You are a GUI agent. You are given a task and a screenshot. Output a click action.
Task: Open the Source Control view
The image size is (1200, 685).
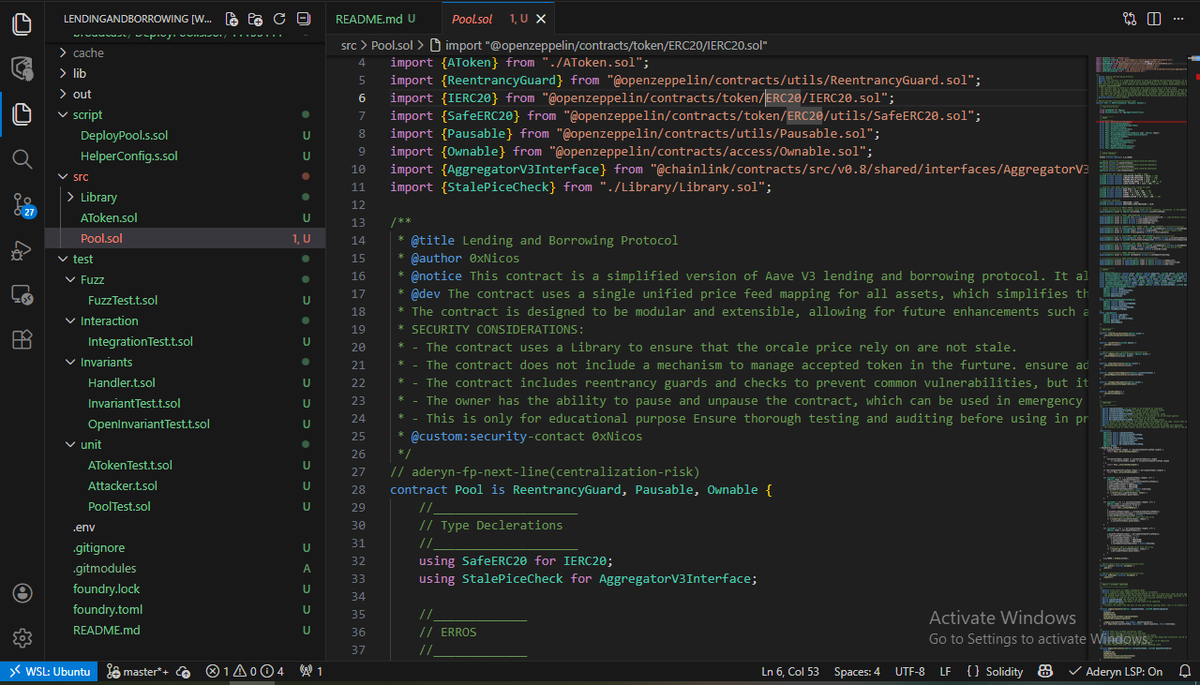coord(22,205)
